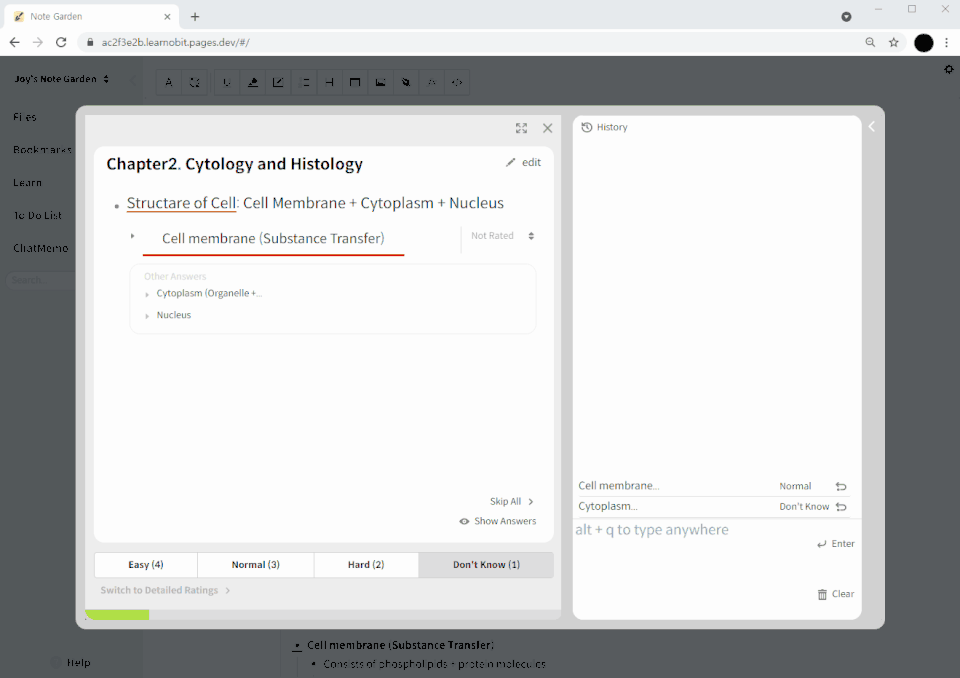Image resolution: width=960 pixels, height=678 pixels.
Task: Open Files in the sidebar
Action: click(25, 117)
